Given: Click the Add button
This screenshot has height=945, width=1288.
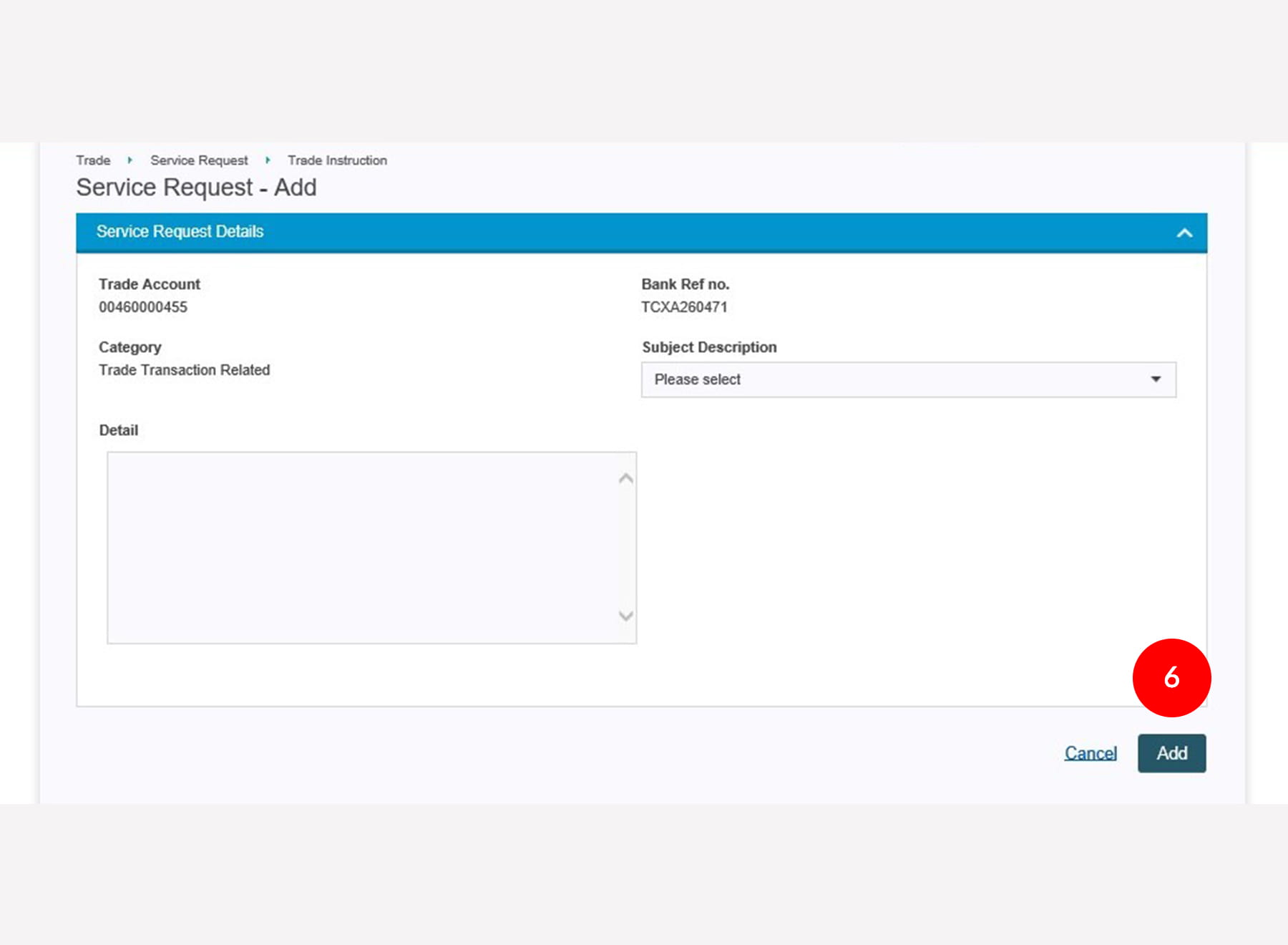Looking at the screenshot, I should pyautogui.click(x=1171, y=753).
